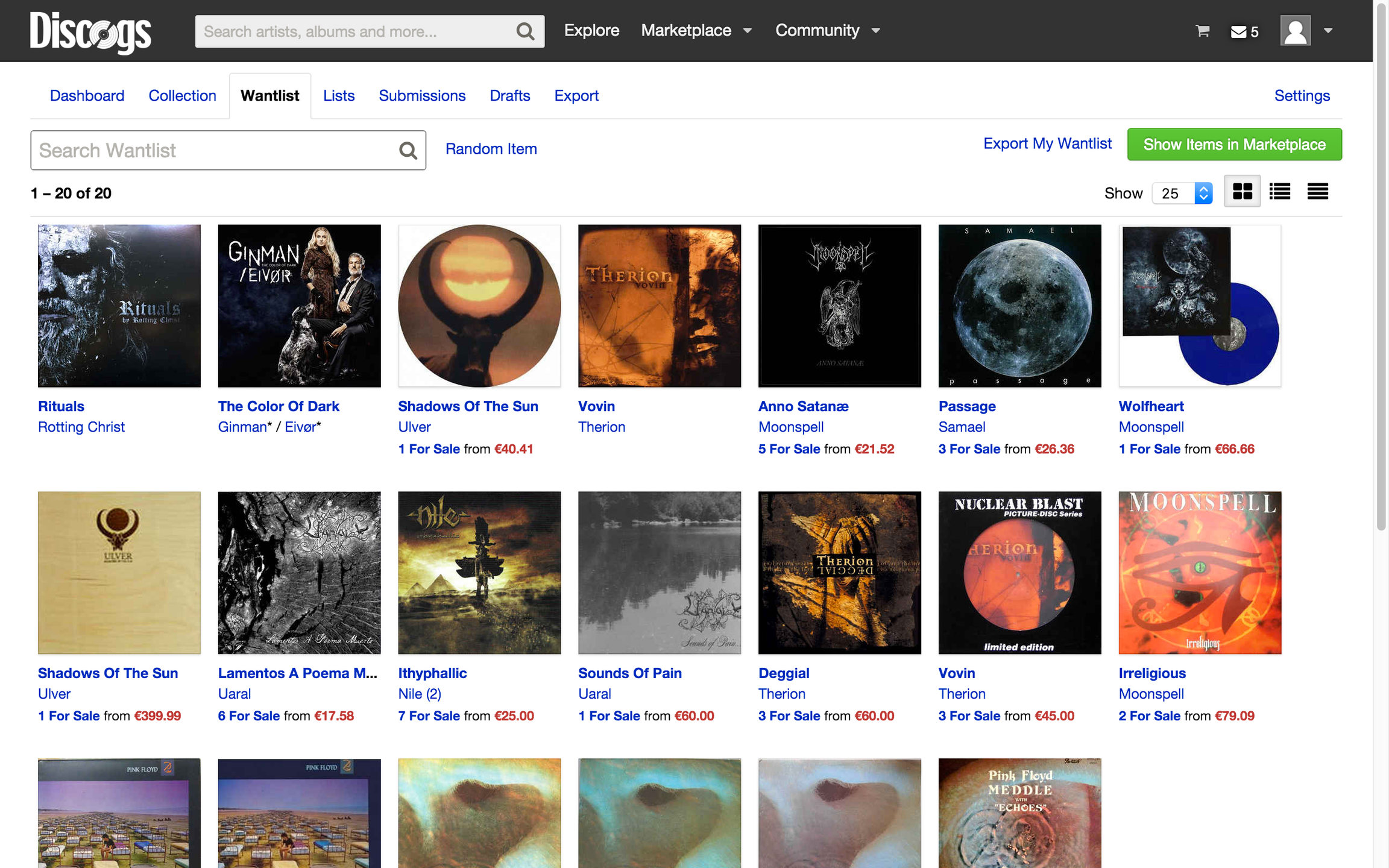Open the Ginman artist link

242,427
